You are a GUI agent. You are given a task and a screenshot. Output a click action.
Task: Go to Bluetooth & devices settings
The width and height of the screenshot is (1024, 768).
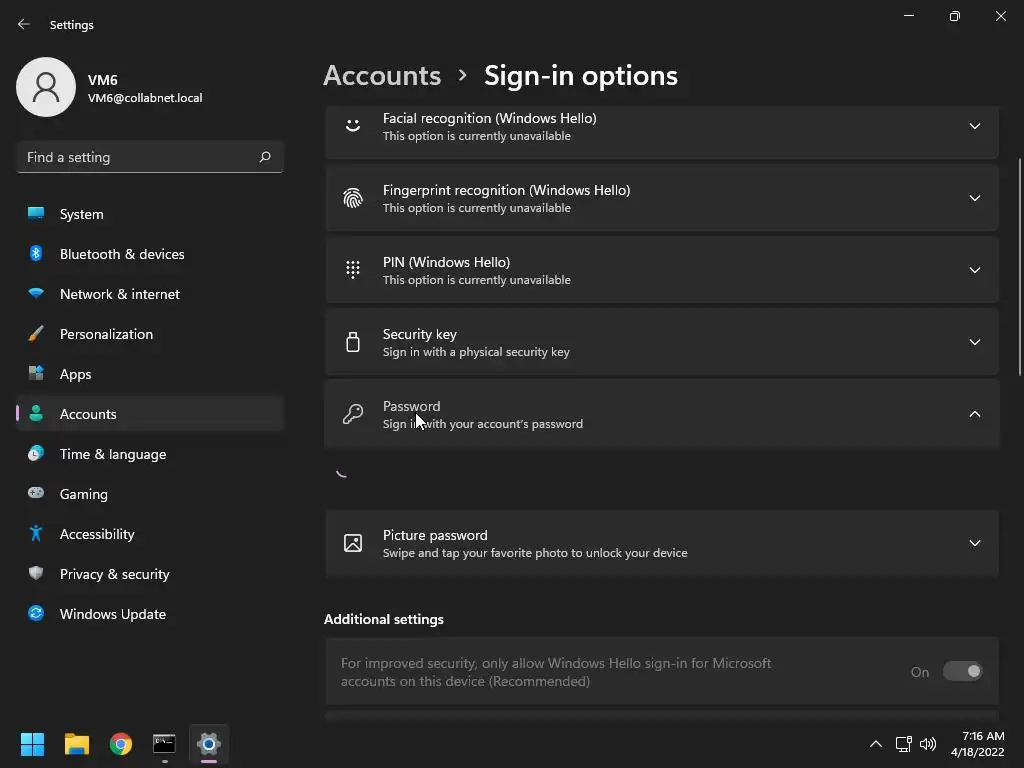coord(121,254)
